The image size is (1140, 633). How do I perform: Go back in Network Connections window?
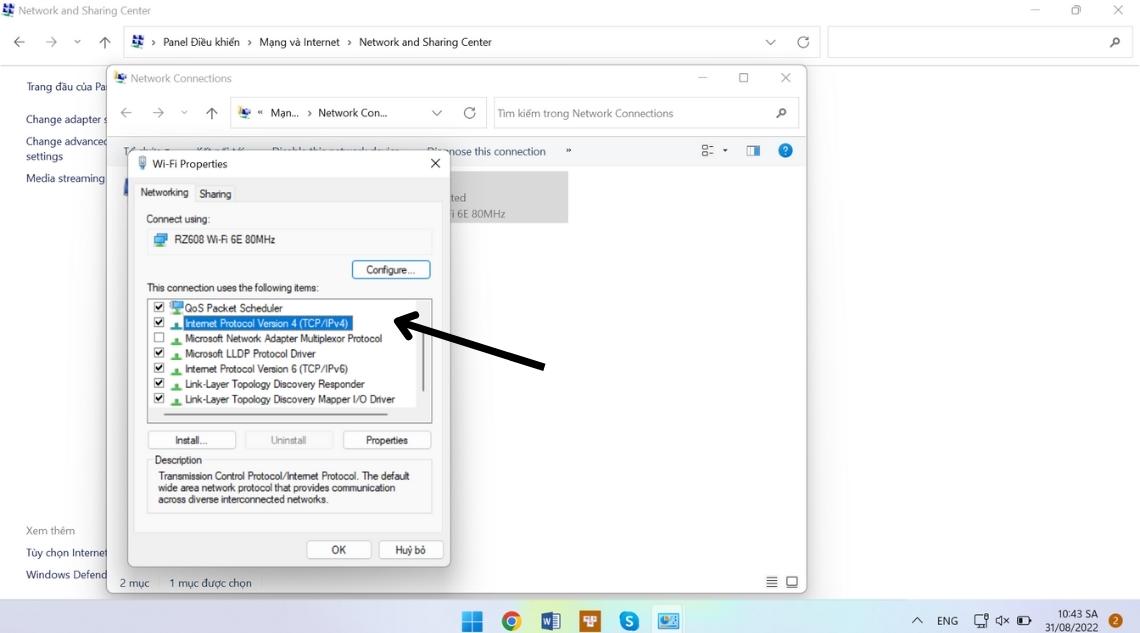click(127, 113)
